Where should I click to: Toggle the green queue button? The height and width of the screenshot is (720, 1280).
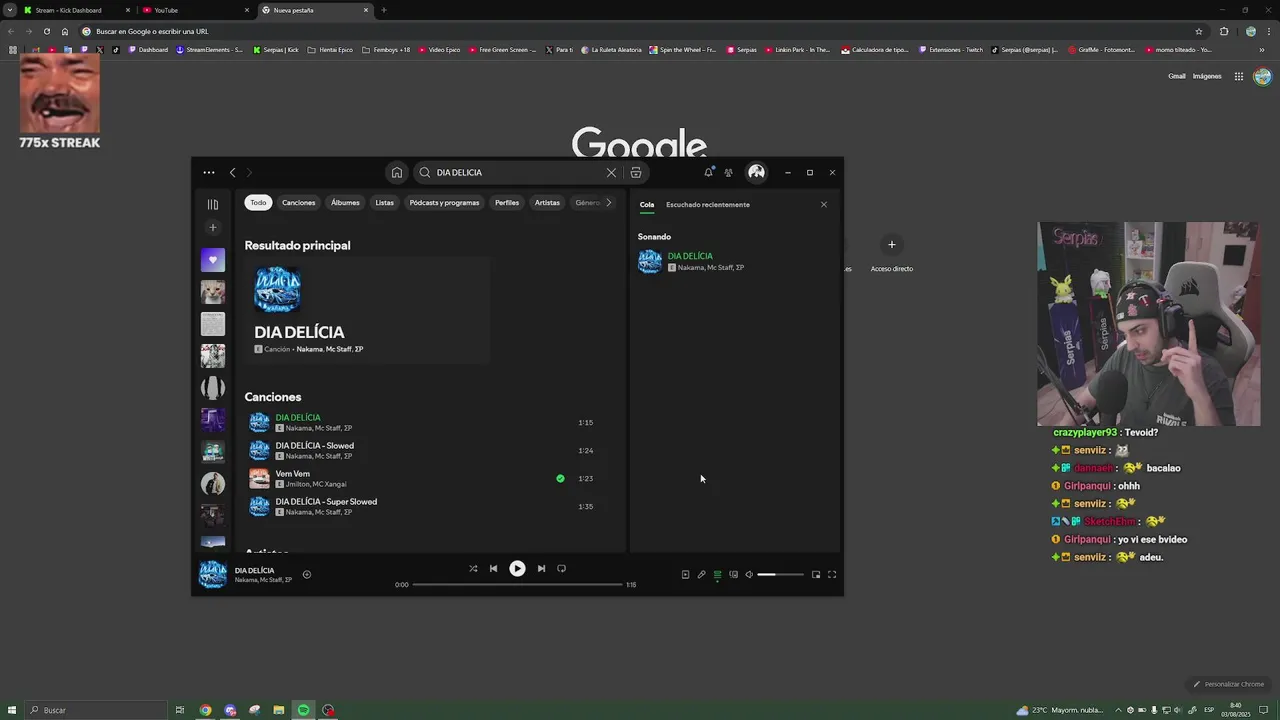pyautogui.click(x=717, y=574)
